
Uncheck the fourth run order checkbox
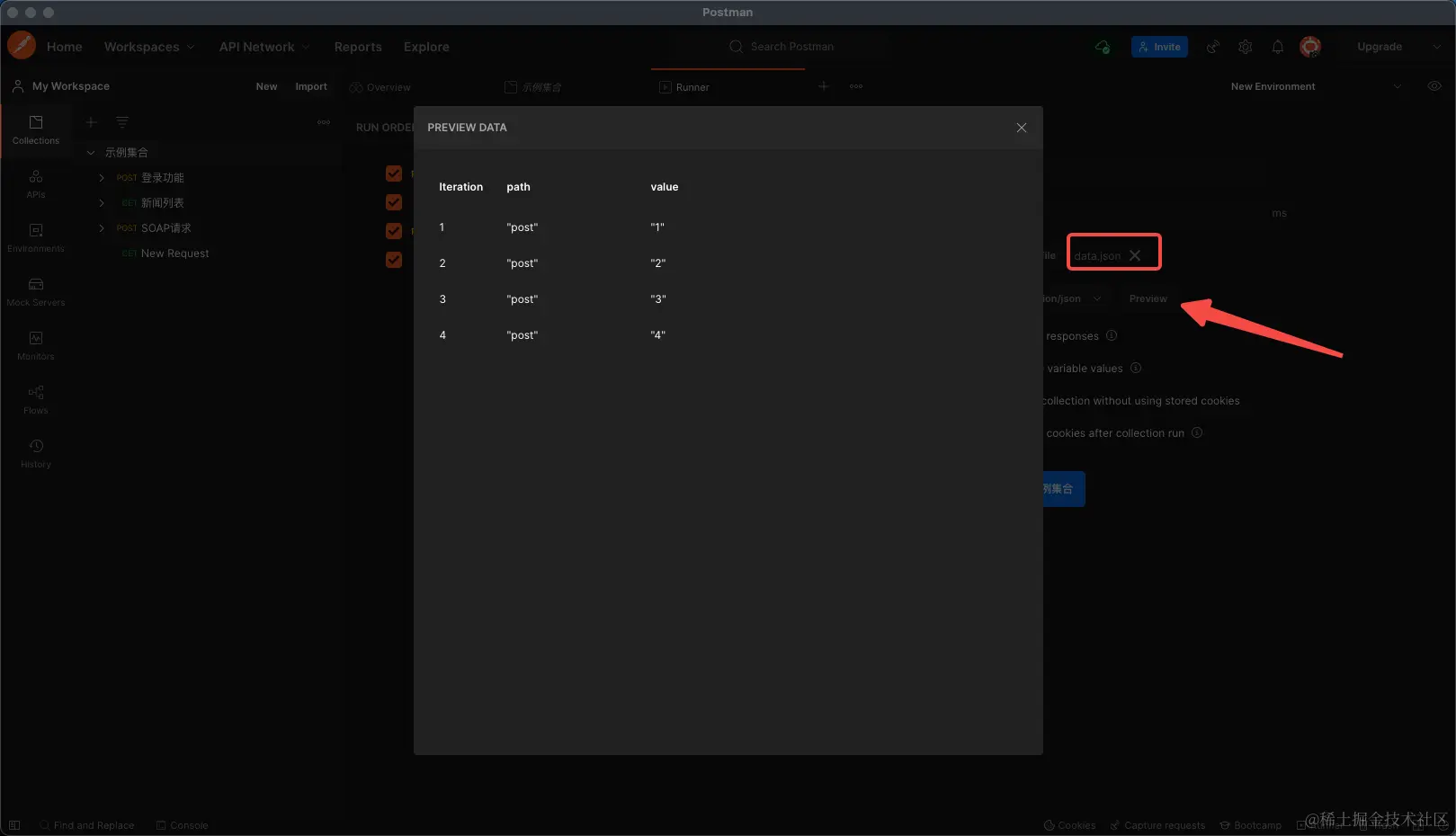pos(394,260)
